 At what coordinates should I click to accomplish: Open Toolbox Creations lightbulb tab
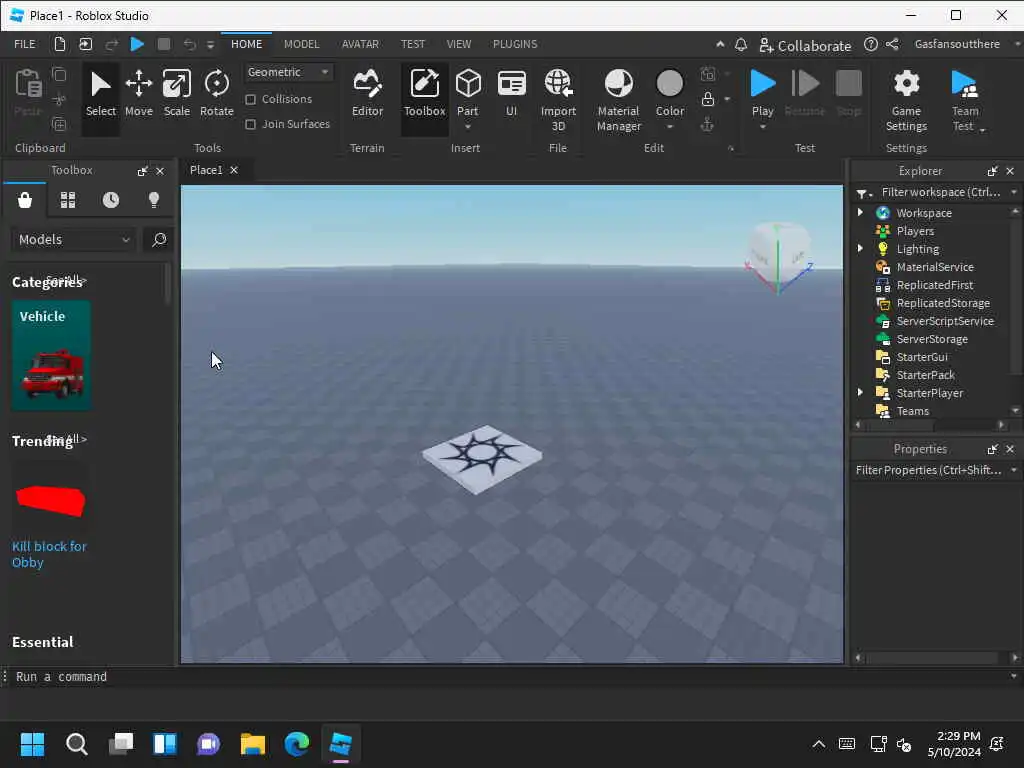pyautogui.click(x=154, y=200)
